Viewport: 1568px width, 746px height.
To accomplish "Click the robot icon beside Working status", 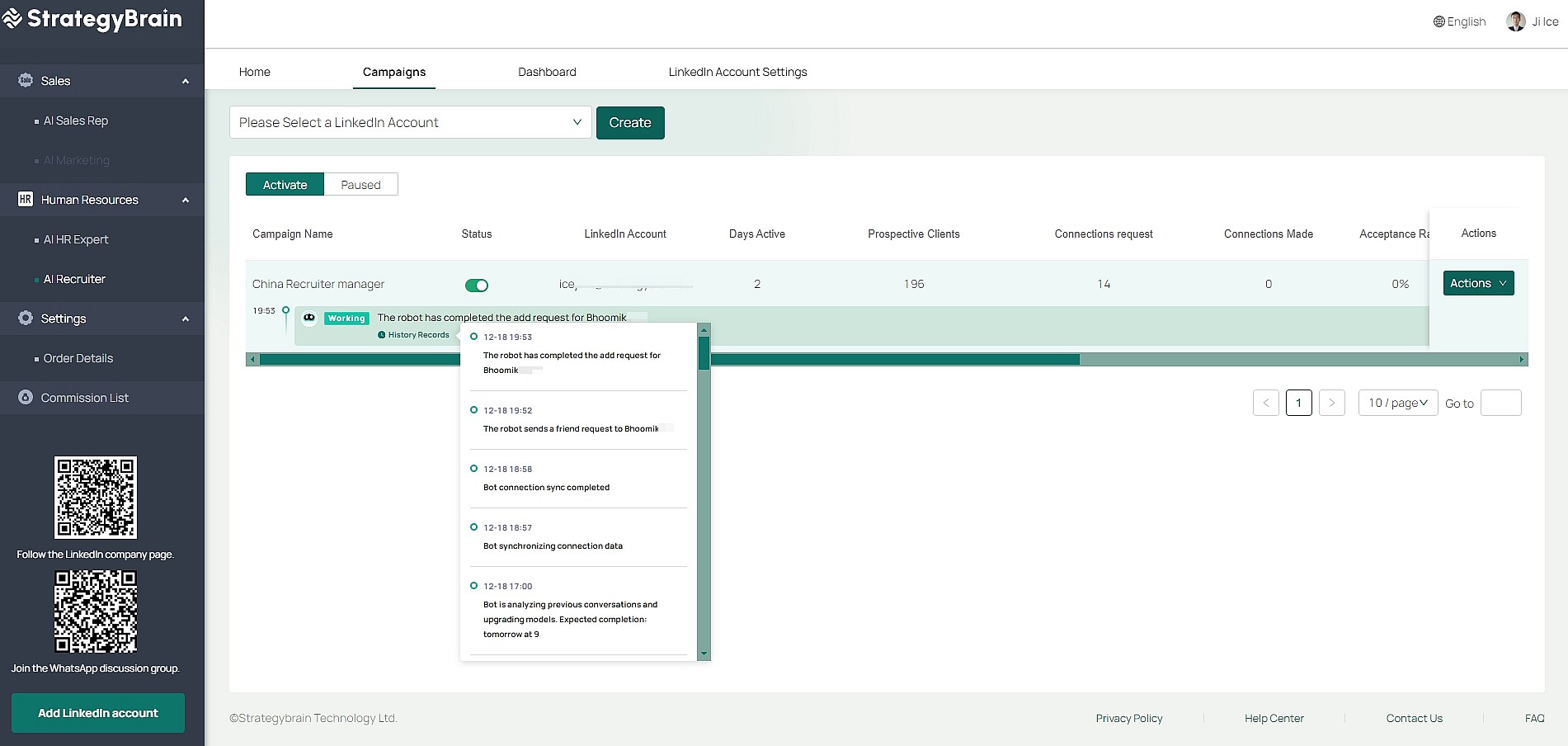I will [x=309, y=318].
